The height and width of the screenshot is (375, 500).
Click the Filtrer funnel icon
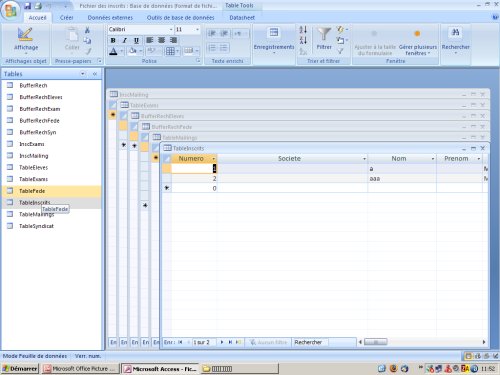tap(324, 35)
